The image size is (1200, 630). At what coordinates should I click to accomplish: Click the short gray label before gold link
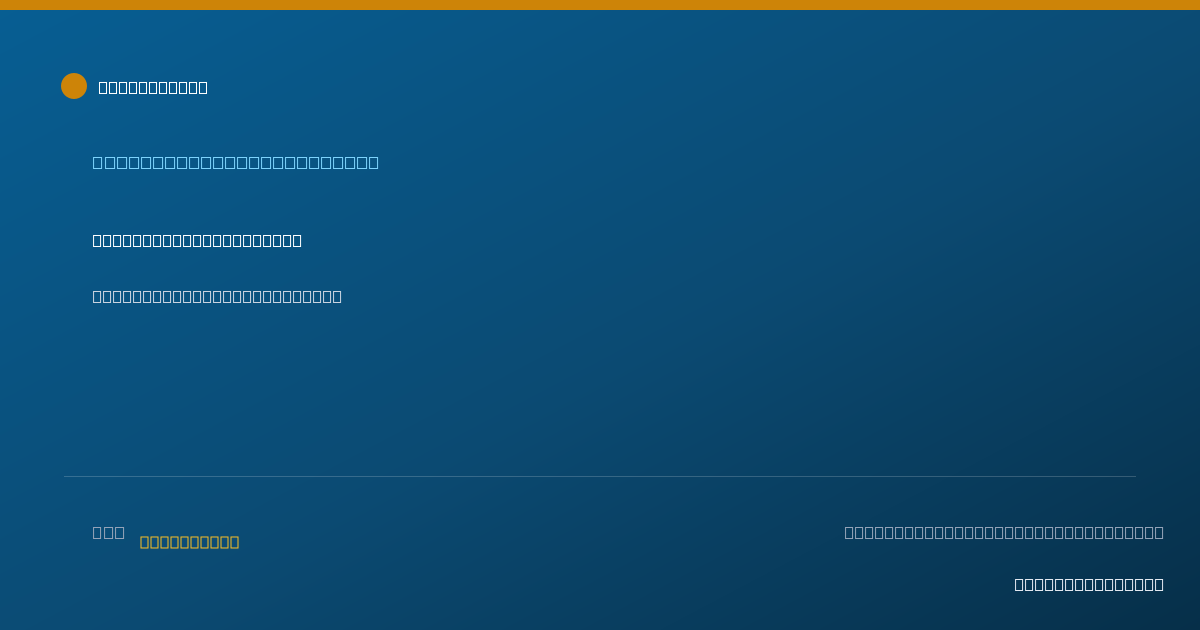109,532
